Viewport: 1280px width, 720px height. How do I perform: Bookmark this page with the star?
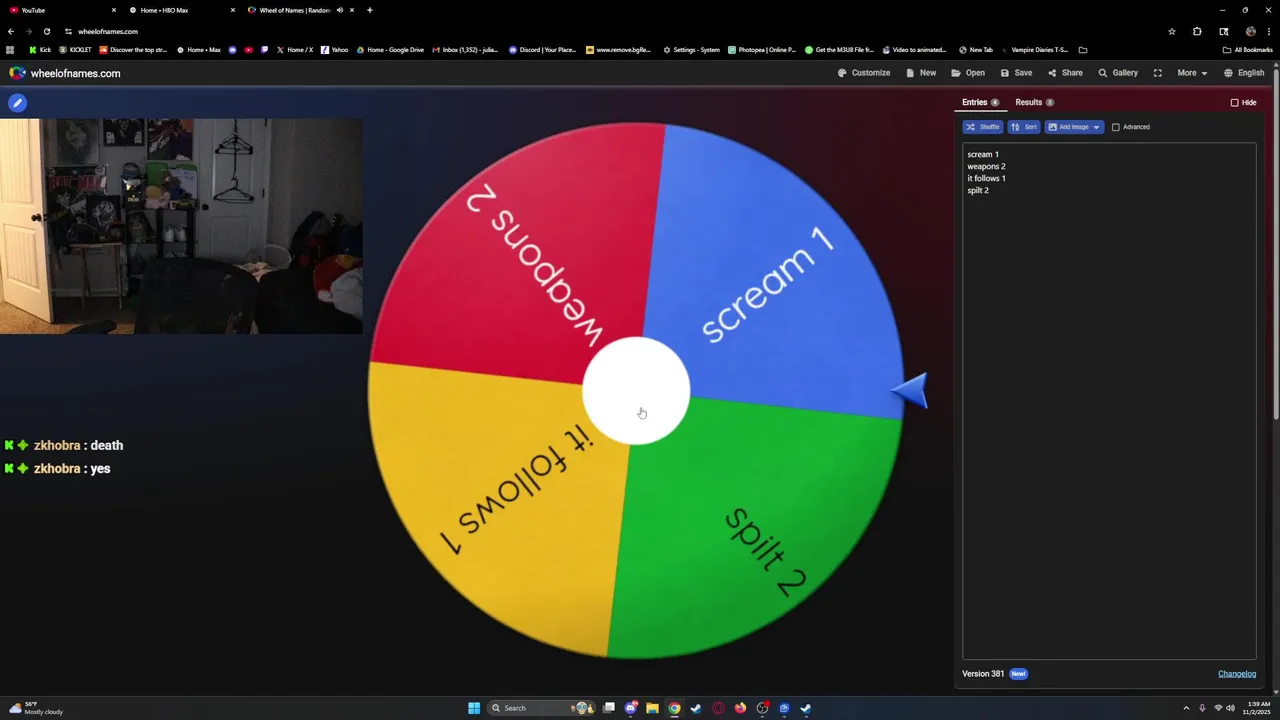pos(1172,31)
